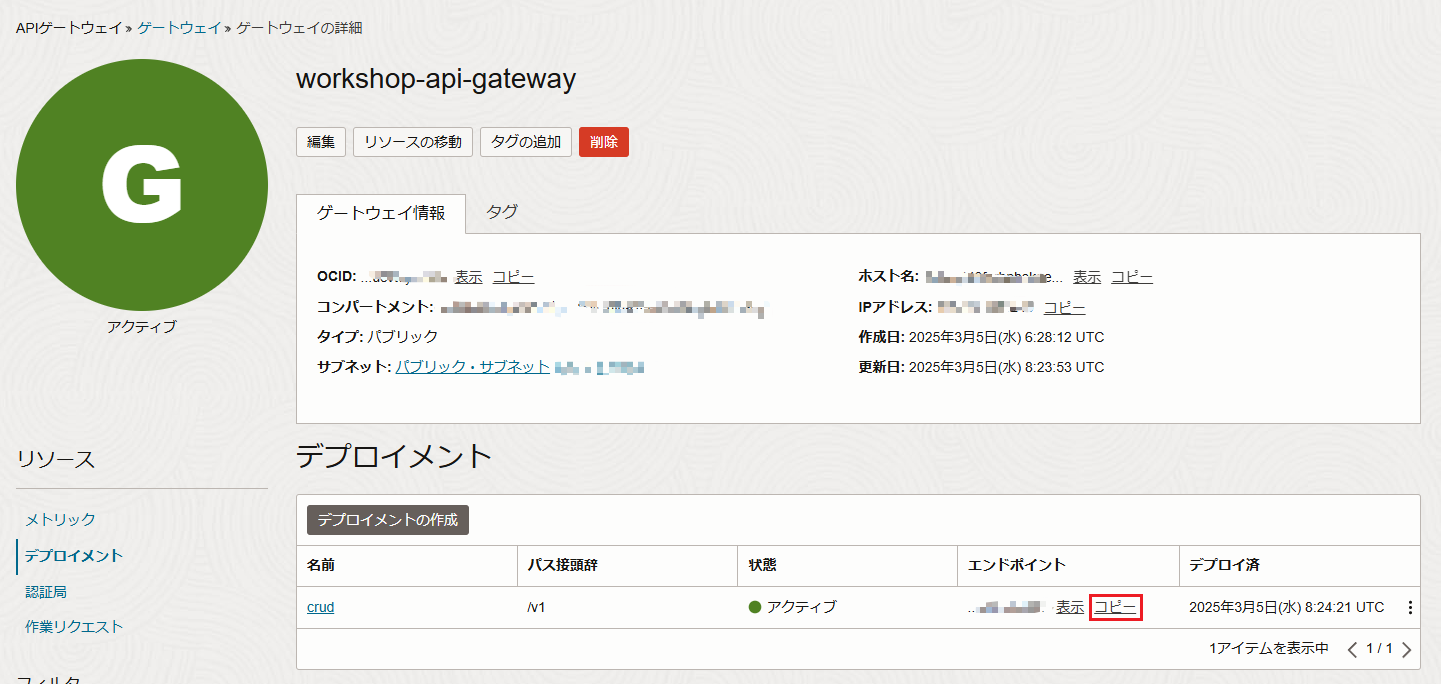Open Metrics (メトリック) in Resources sidebar
Screen dimensions: 1441x684
[60, 519]
